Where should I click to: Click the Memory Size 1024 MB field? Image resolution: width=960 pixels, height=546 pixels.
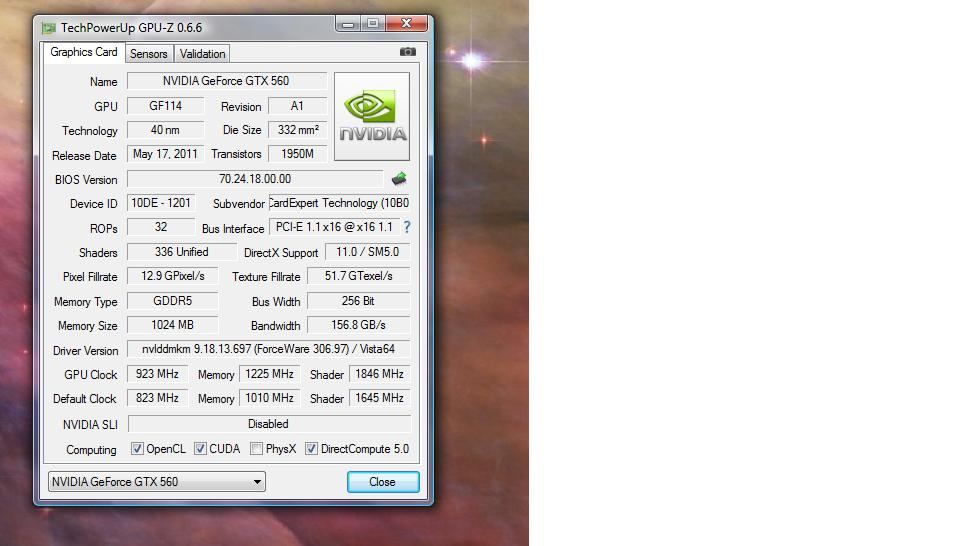tap(173, 325)
